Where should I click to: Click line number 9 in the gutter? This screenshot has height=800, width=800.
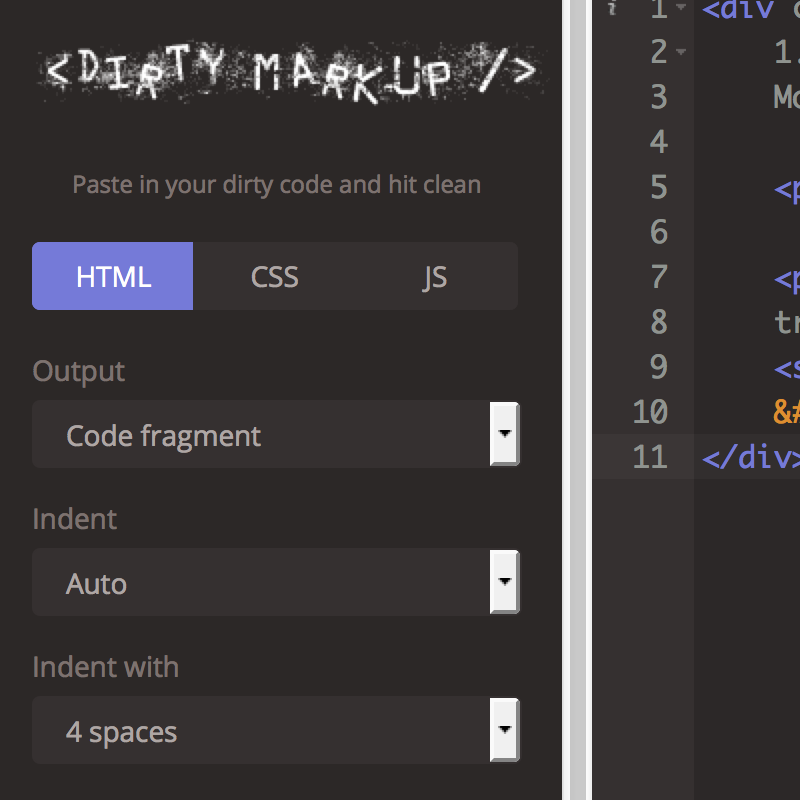tap(659, 367)
